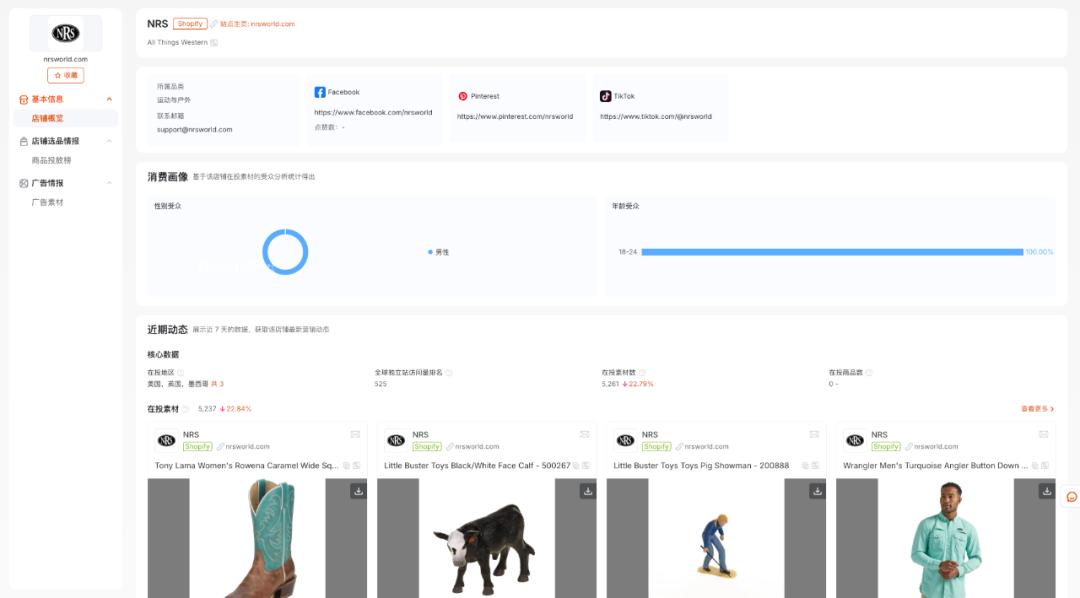
Task: Click the Shopify tag on Wrangler Men's card
Action: point(885,447)
